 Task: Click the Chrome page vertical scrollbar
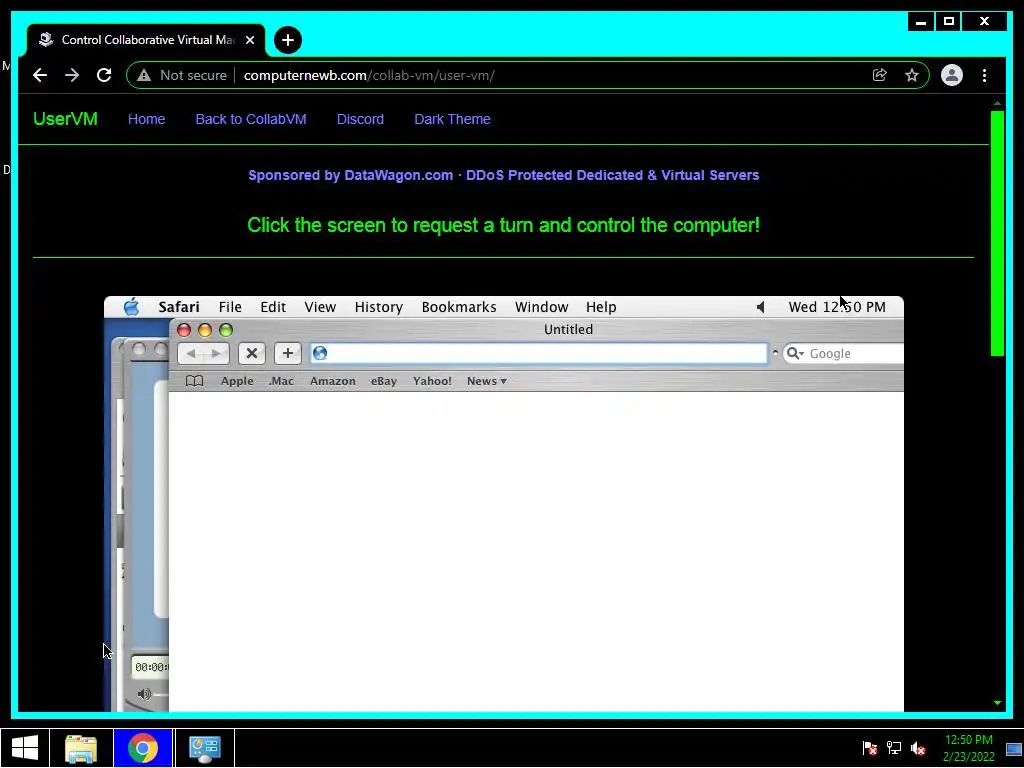point(997,233)
